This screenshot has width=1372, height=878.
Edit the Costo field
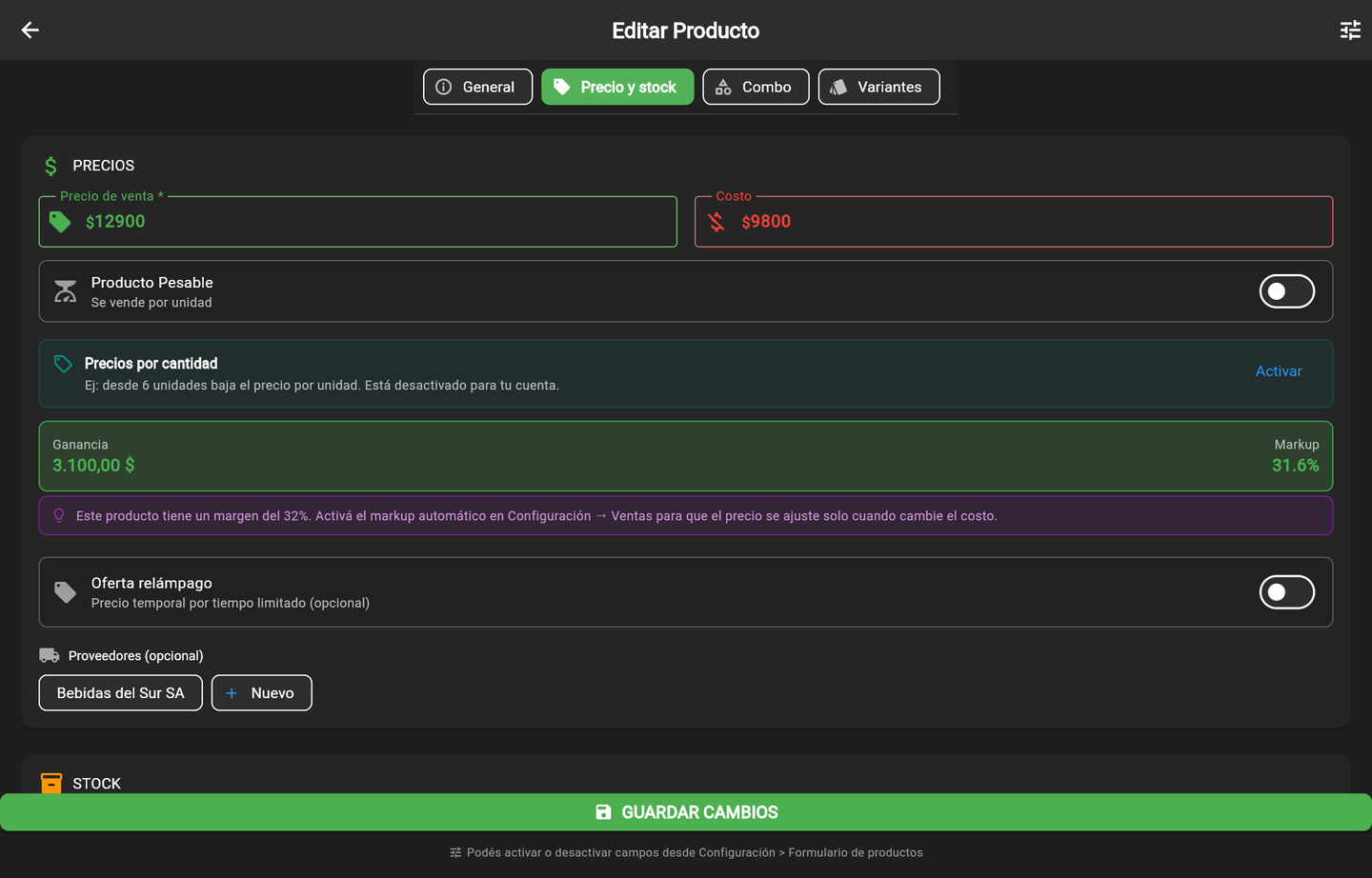[x=1013, y=222]
